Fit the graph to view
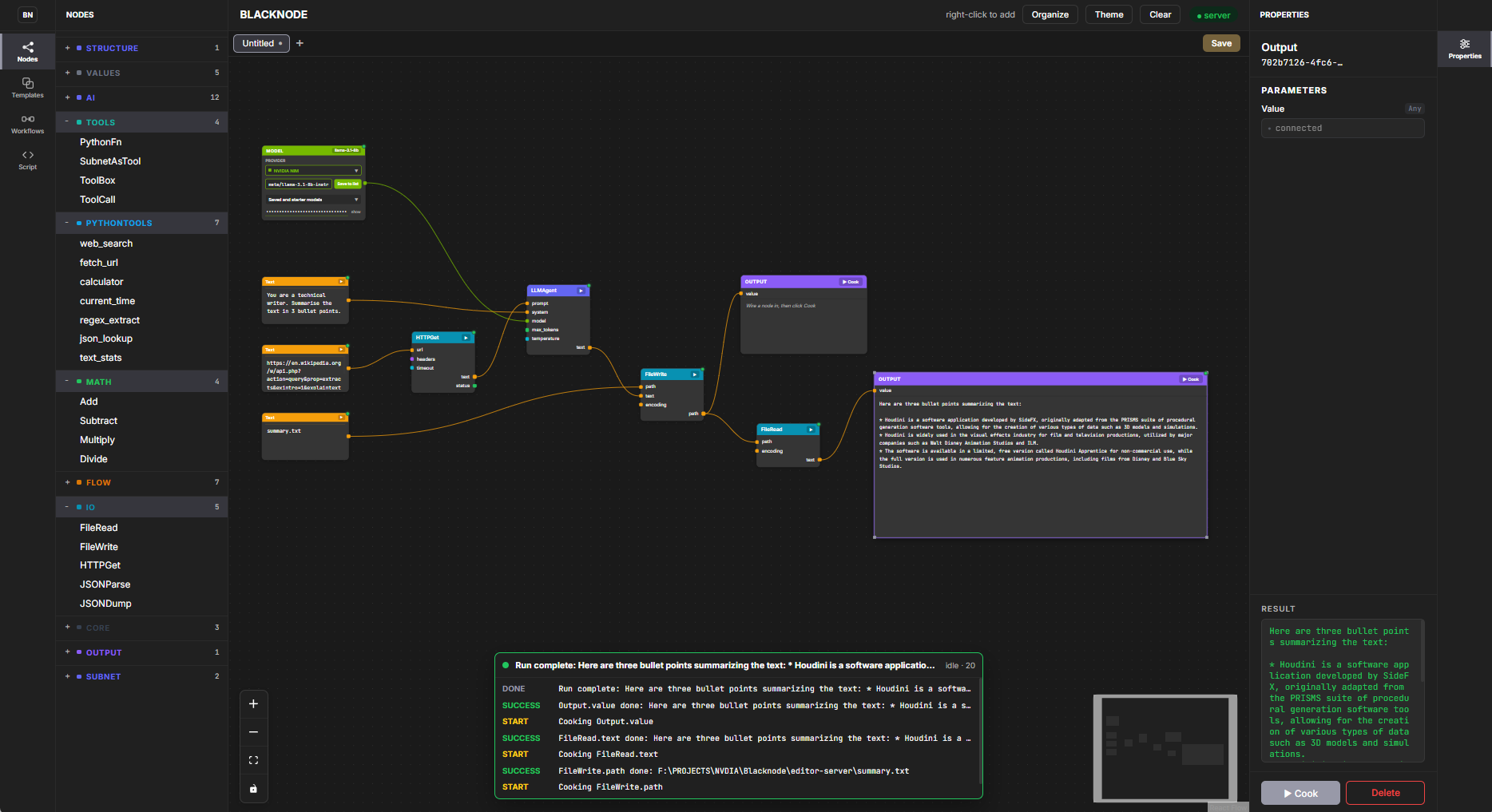Viewport: 1492px width, 812px height. click(253, 760)
